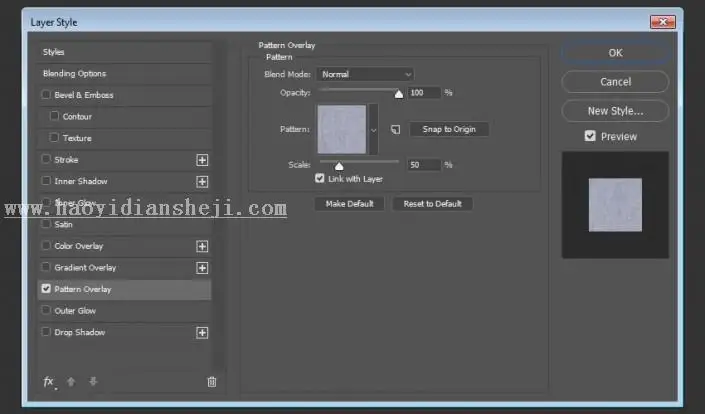Open Drop Shadow settings in the list
This screenshot has width=705, height=414.
coord(80,332)
